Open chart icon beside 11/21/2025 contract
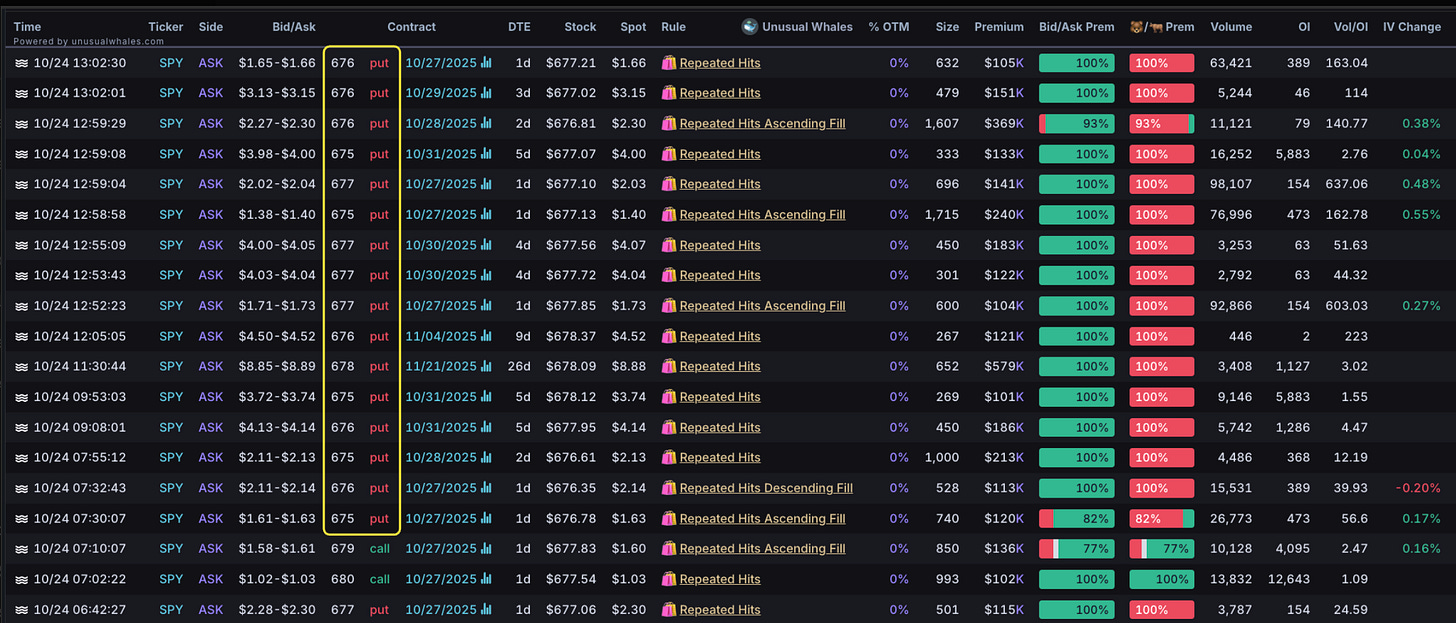The image size is (1456, 623). click(x=486, y=367)
